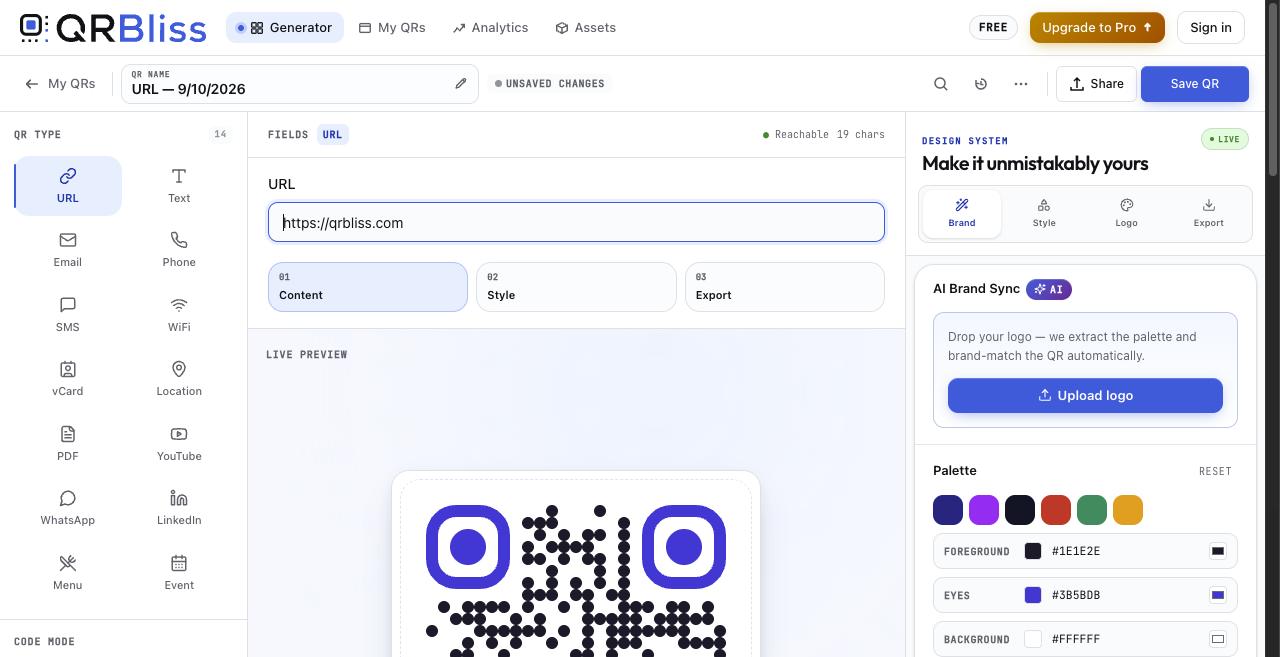1280x657 pixels.
Task: Pick the WhatsApp QR type
Action: click(68, 508)
